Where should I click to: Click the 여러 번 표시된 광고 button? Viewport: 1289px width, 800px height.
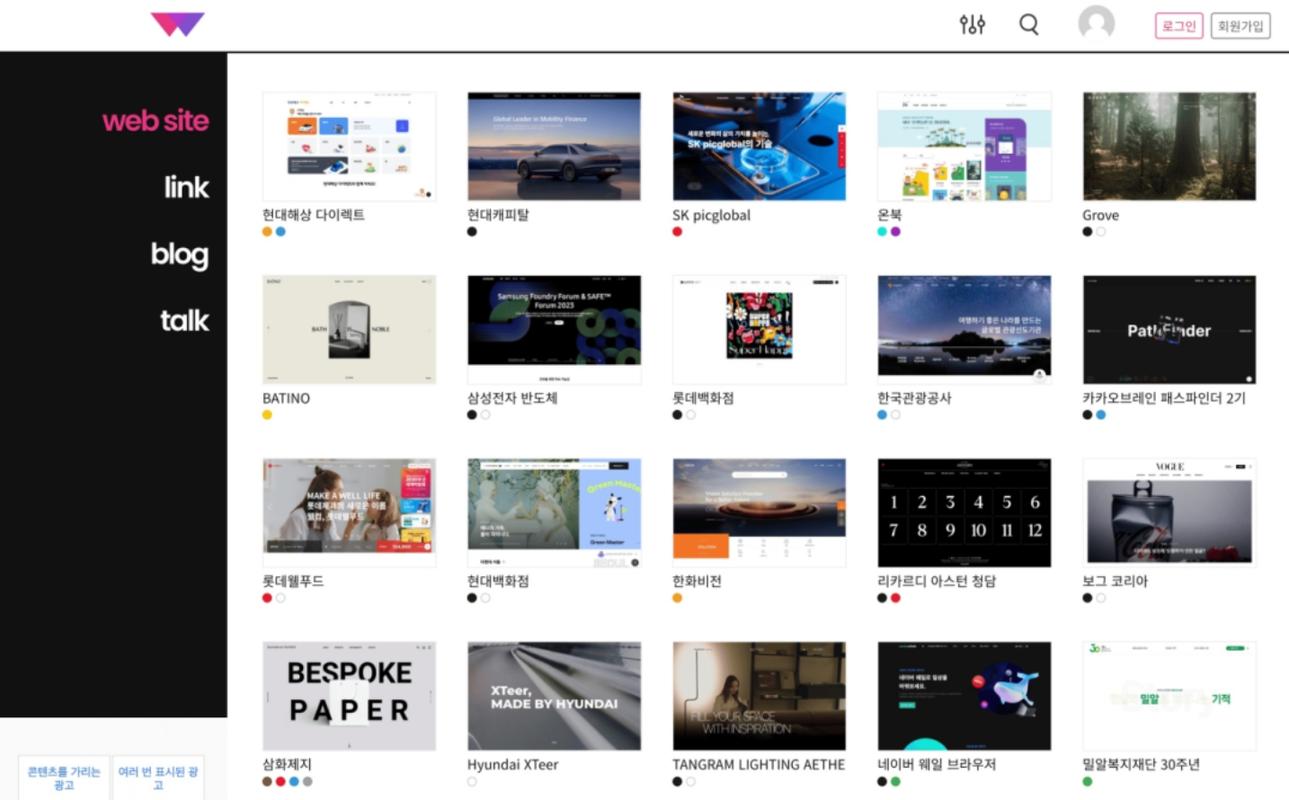click(158, 778)
